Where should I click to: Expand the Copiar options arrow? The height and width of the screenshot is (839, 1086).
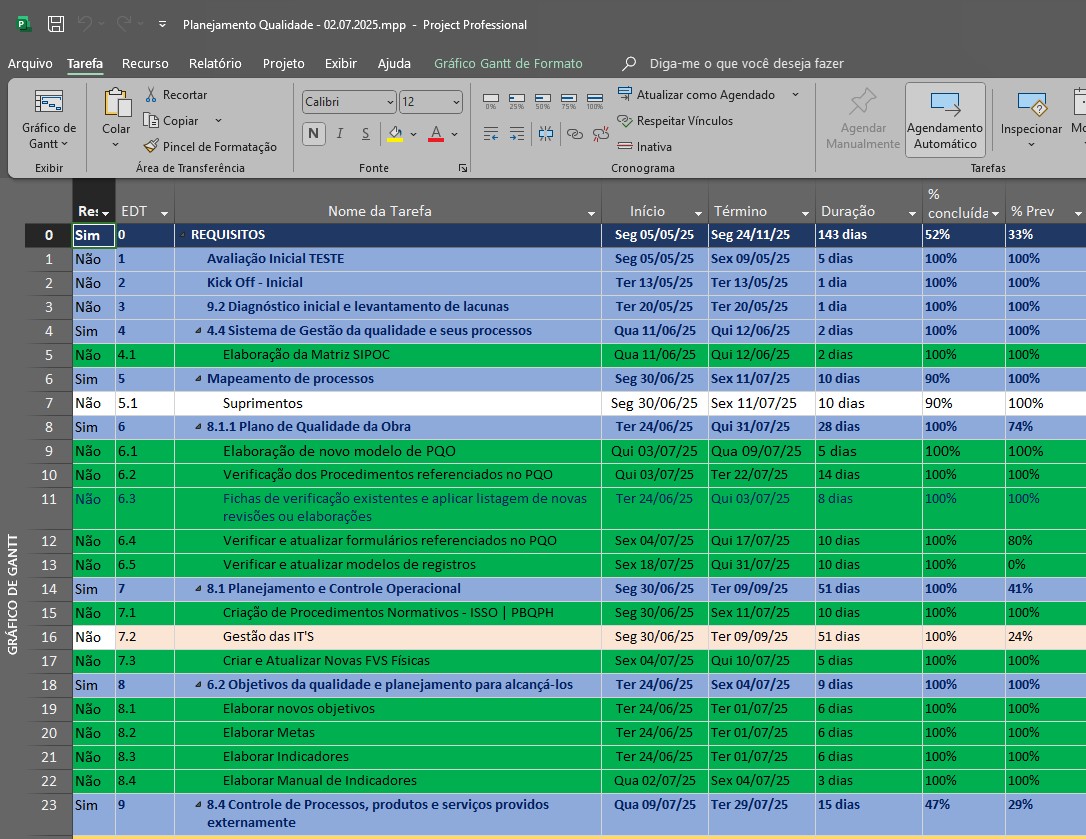click(218, 121)
